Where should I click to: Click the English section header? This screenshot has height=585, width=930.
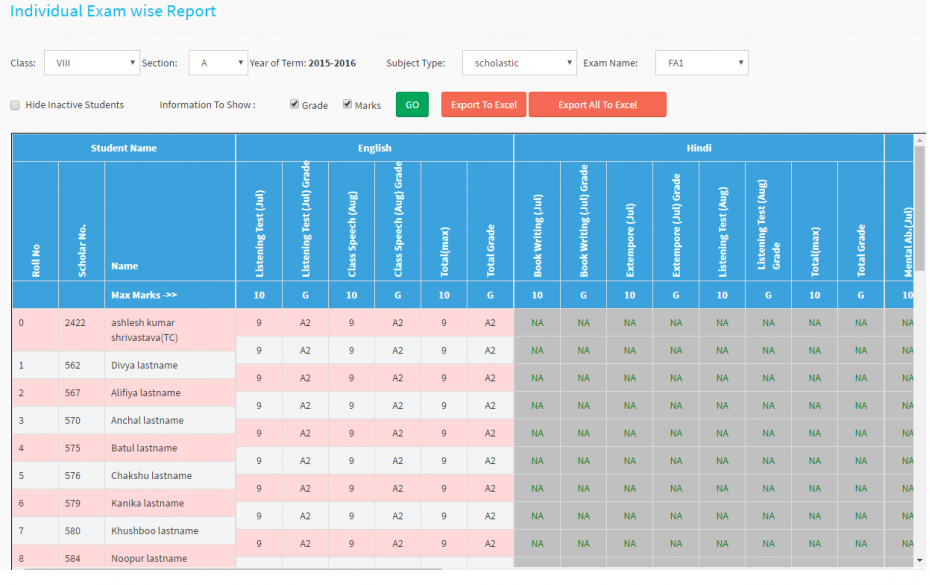[x=374, y=147]
